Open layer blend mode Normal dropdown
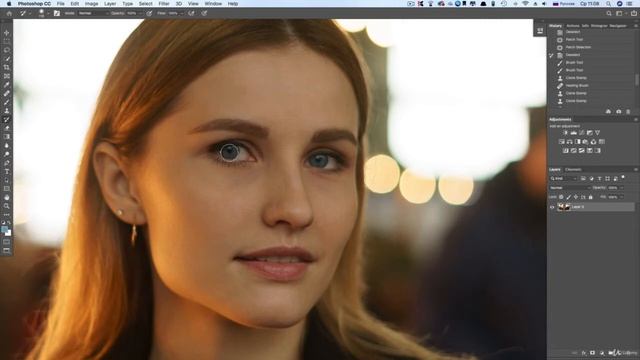Image resolution: width=640 pixels, height=360 pixels. tap(570, 188)
